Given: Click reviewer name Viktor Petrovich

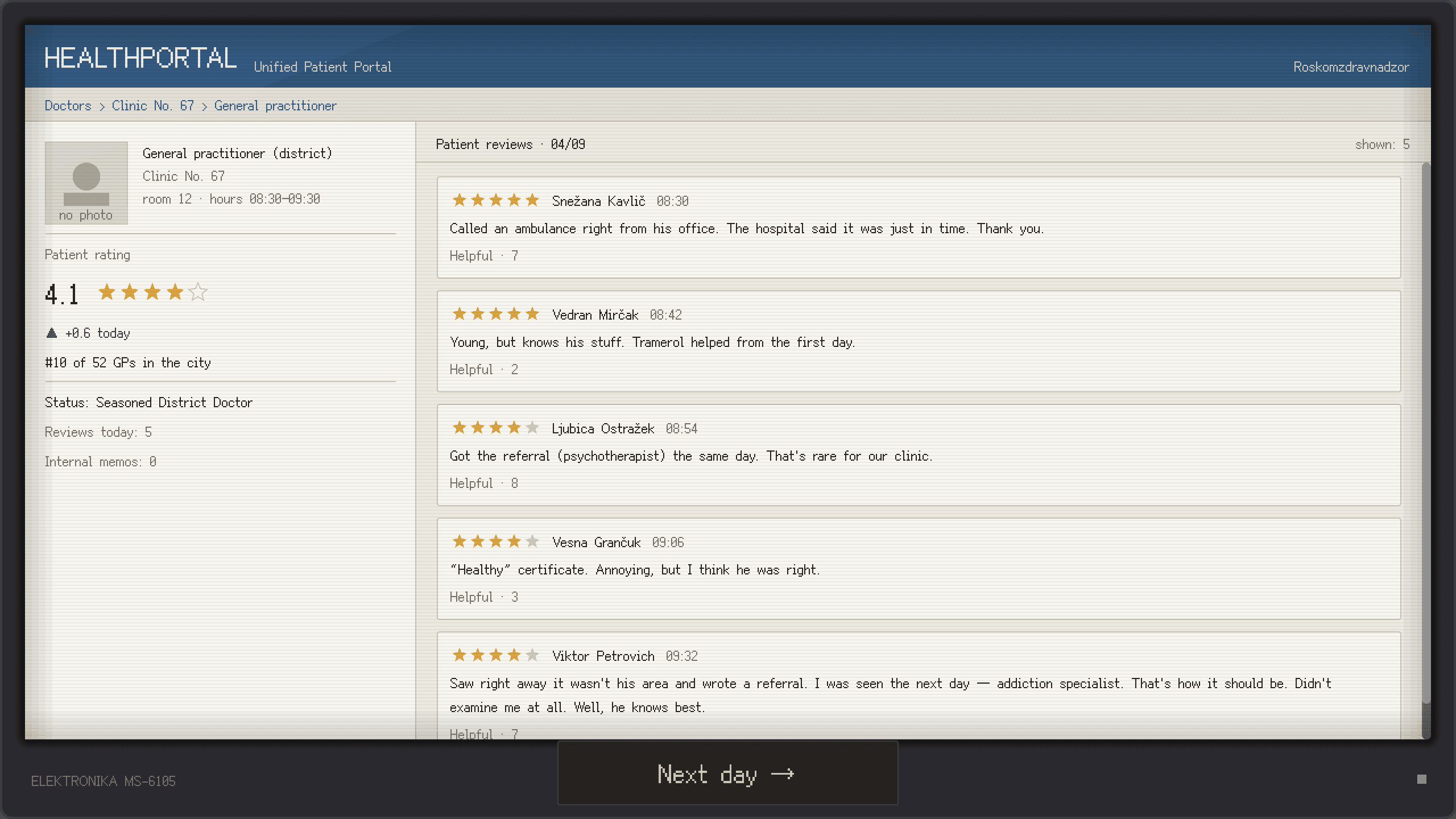Looking at the screenshot, I should tap(603, 656).
